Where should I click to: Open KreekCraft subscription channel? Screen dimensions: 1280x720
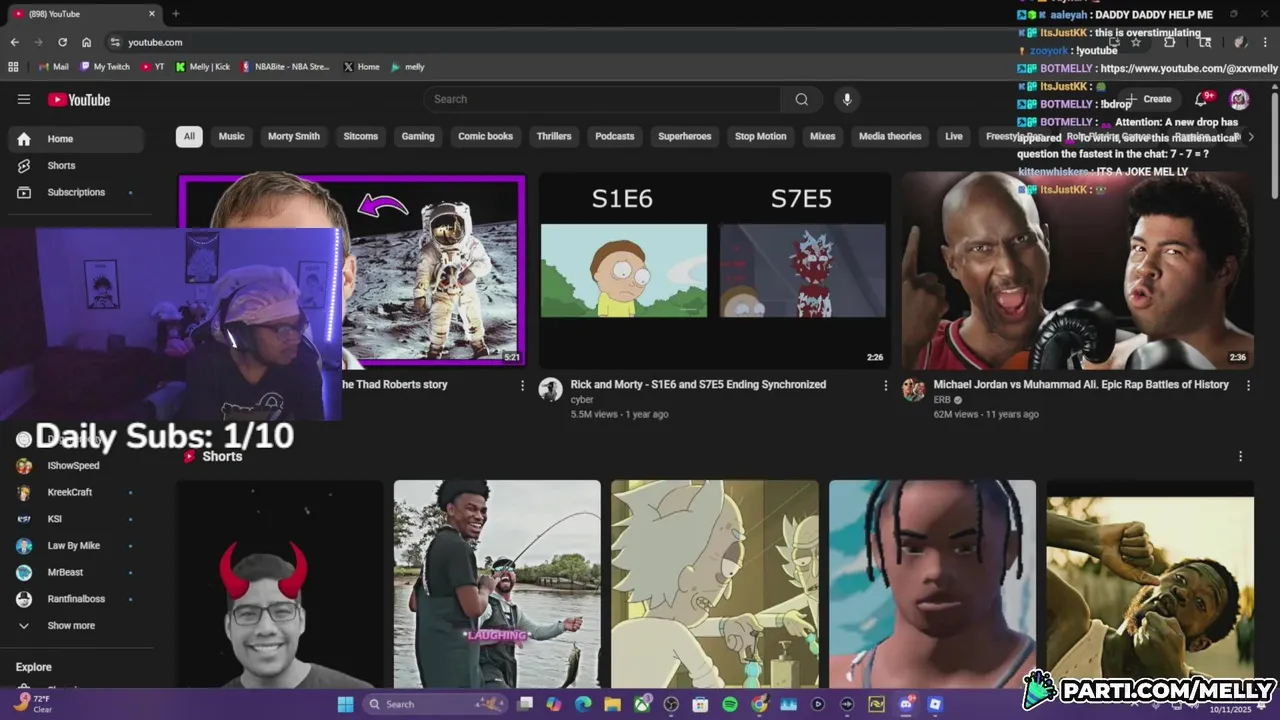click(76, 492)
